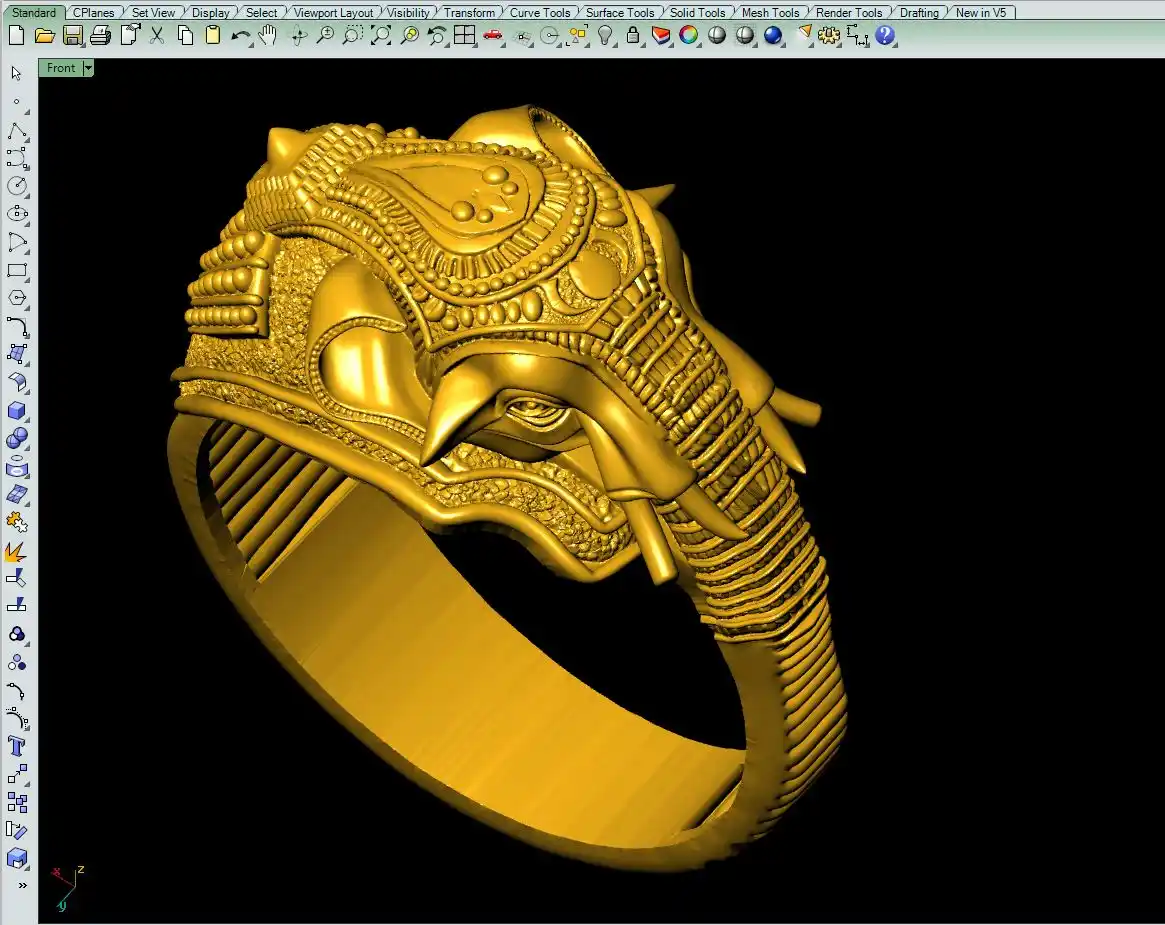
Task: Click the Save disk icon
Action: pos(73,36)
